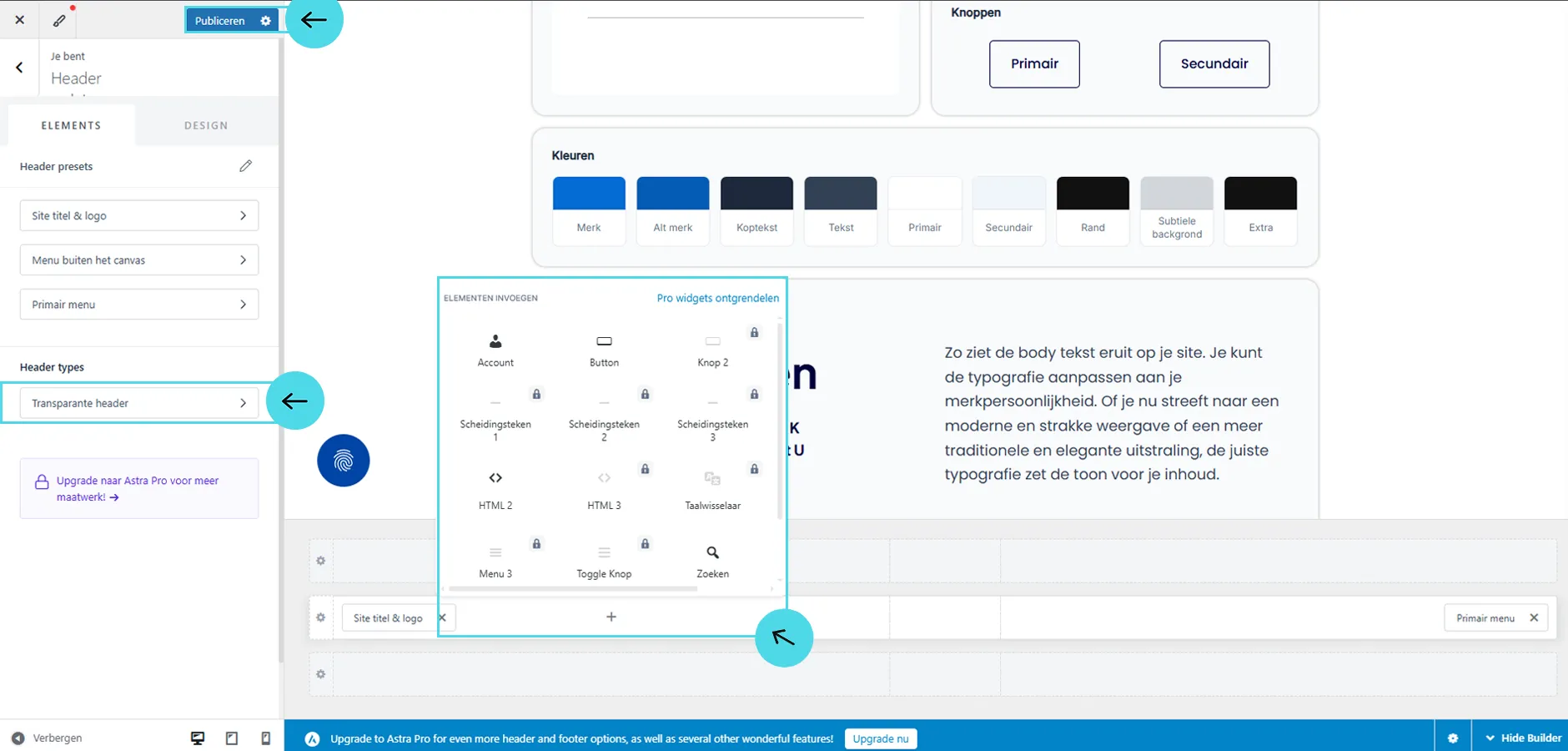Switch to mobile preview icon
Screen dimensions: 1568x751
point(265,738)
